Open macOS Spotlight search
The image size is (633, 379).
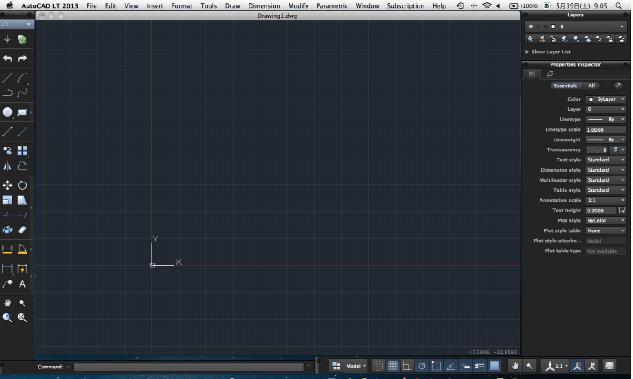618,6
